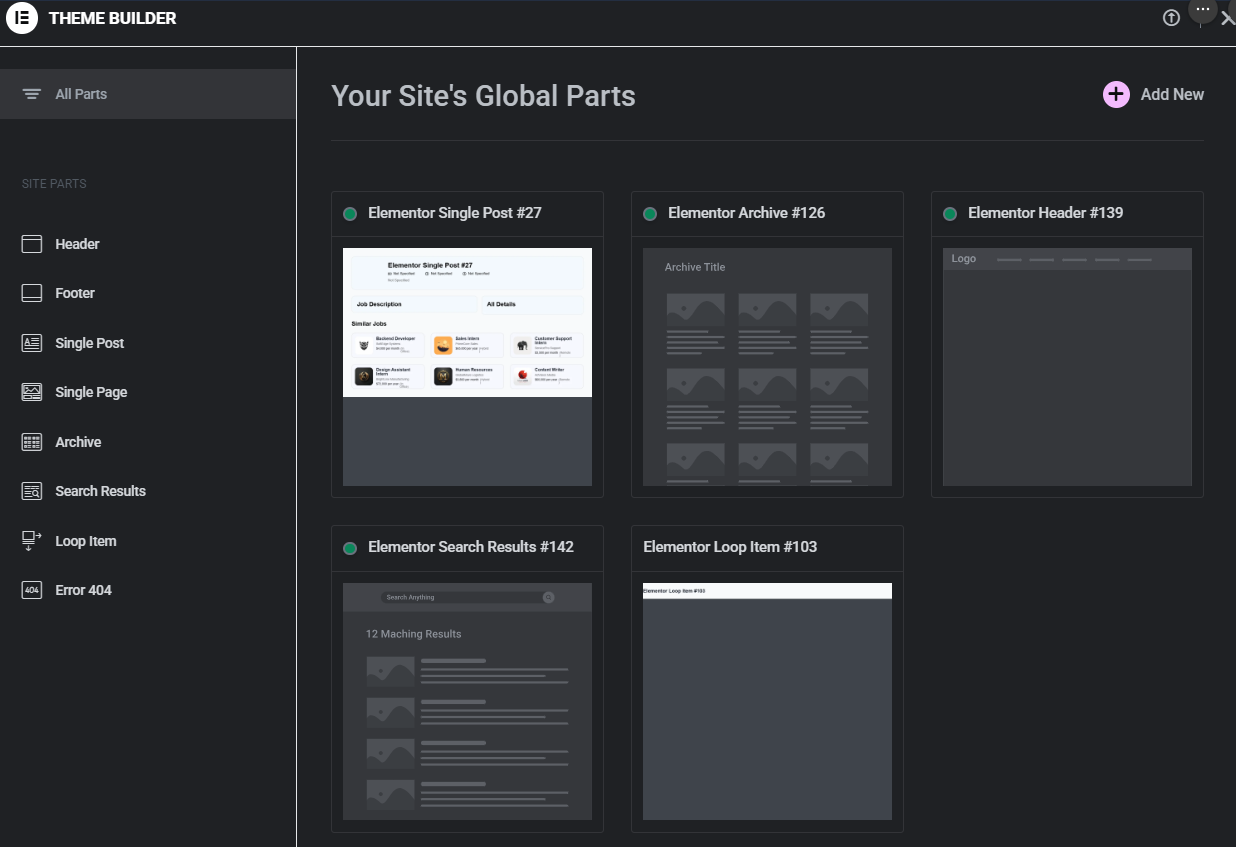The image size is (1236, 847).
Task: Click the THEME BUILDER title text
Action: click(113, 18)
